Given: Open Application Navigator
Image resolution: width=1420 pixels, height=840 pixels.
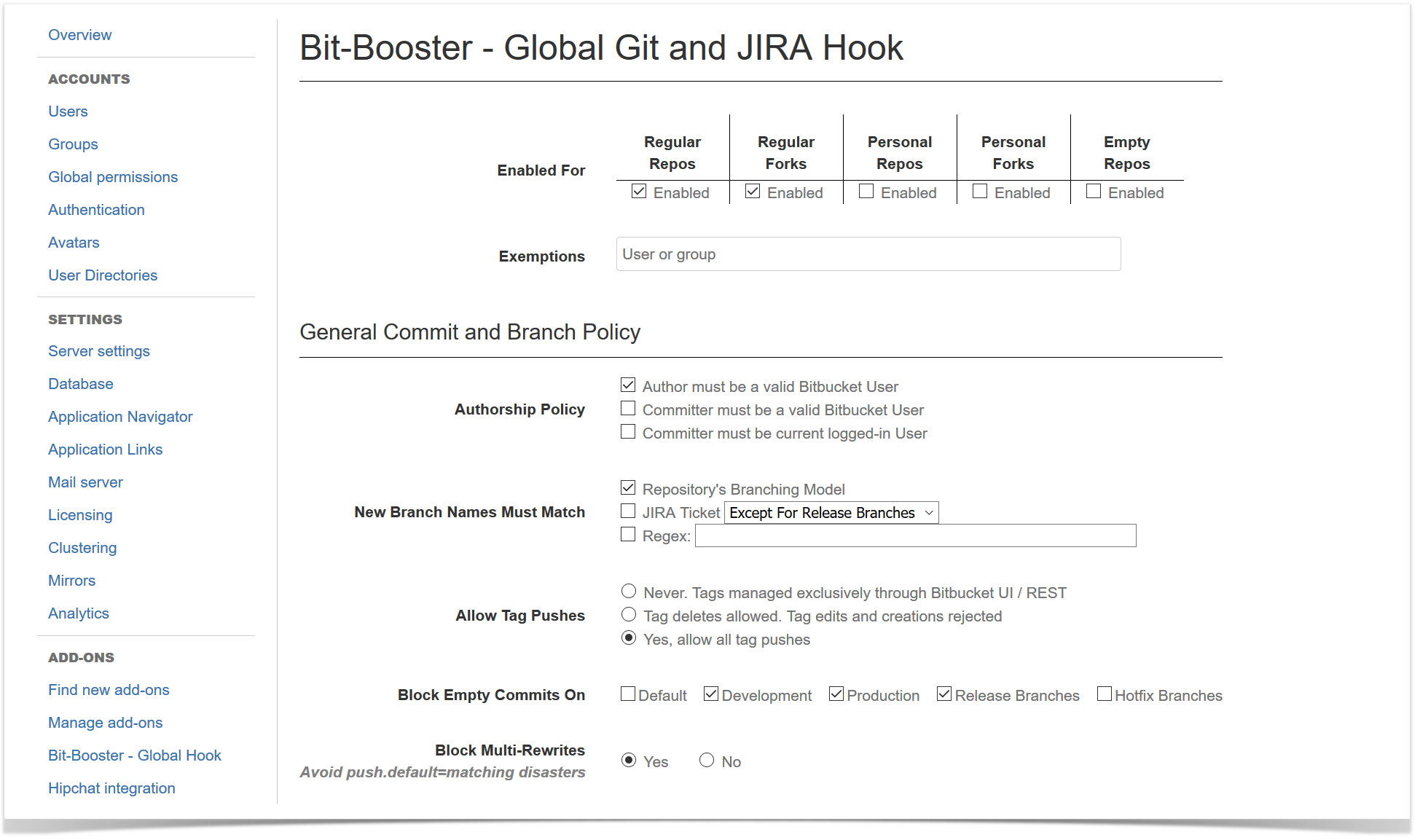Looking at the screenshot, I should (120, 417).
